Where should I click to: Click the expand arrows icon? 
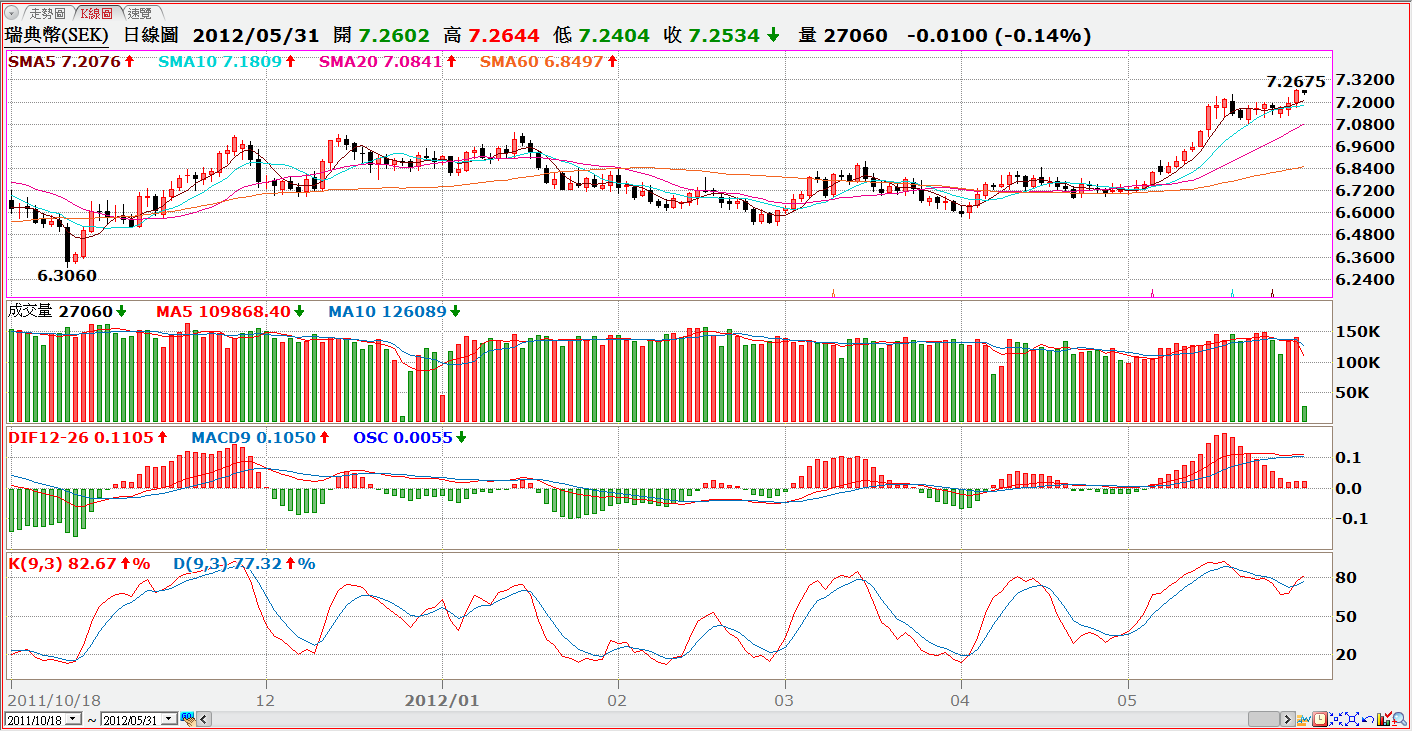[x=1352, y=719]
